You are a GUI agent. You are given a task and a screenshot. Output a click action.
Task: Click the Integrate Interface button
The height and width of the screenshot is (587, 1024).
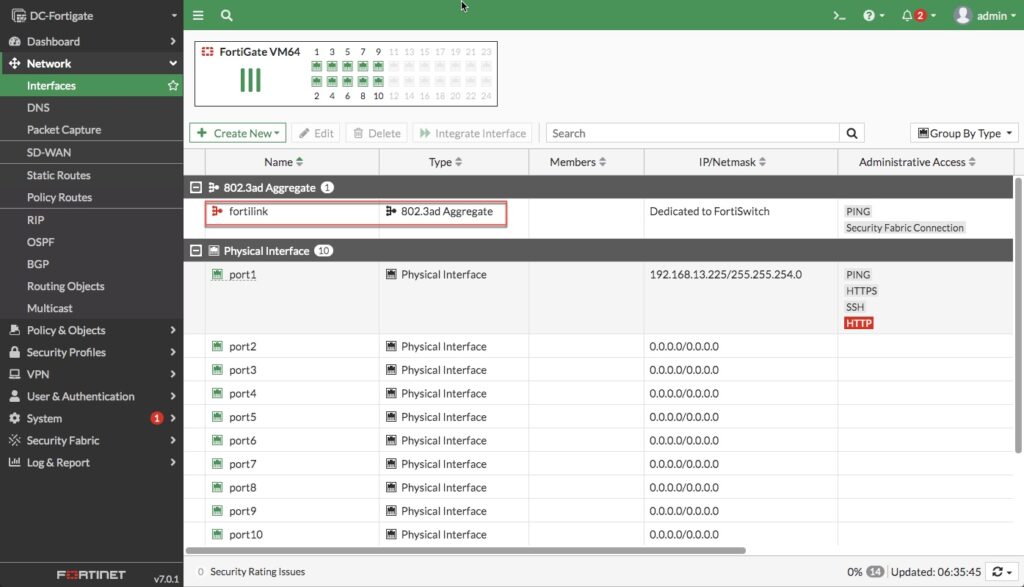472,133
